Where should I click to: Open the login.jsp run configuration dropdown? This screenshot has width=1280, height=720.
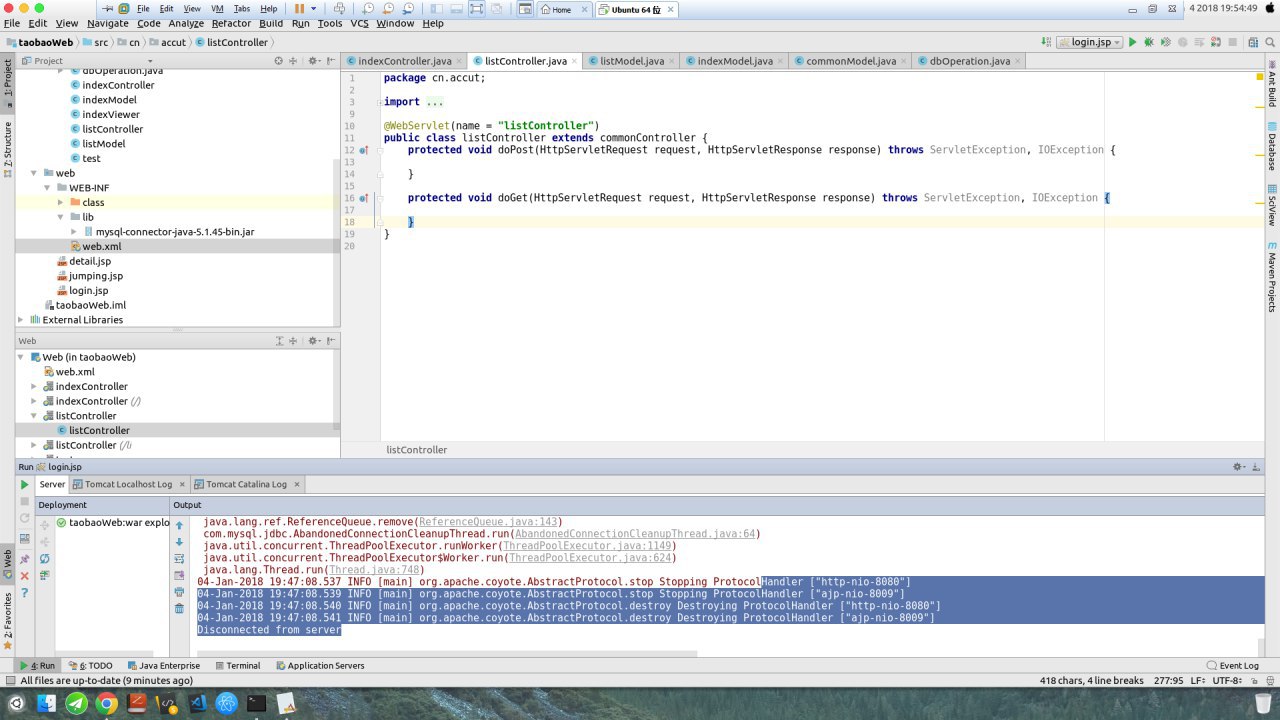[1089, 42]
